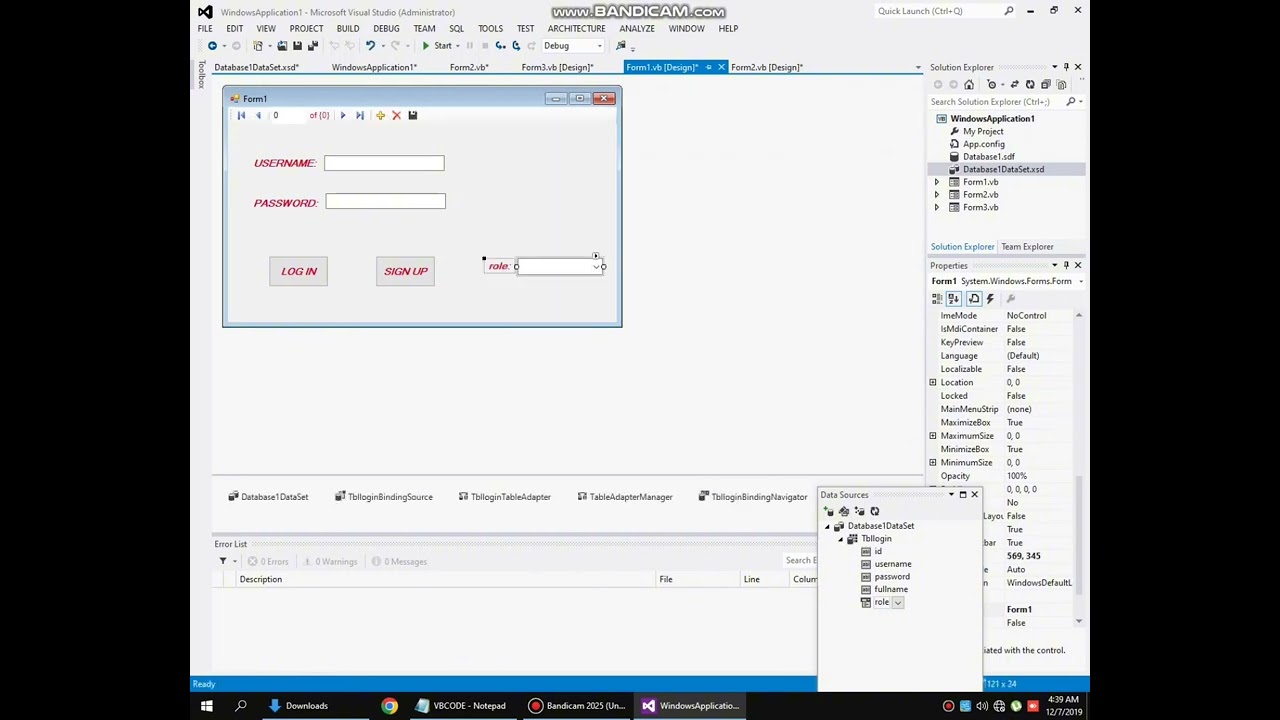This screenshot has width=1280, height=720.
Task: Click the red Delete record icon
Action: point(396,115)
